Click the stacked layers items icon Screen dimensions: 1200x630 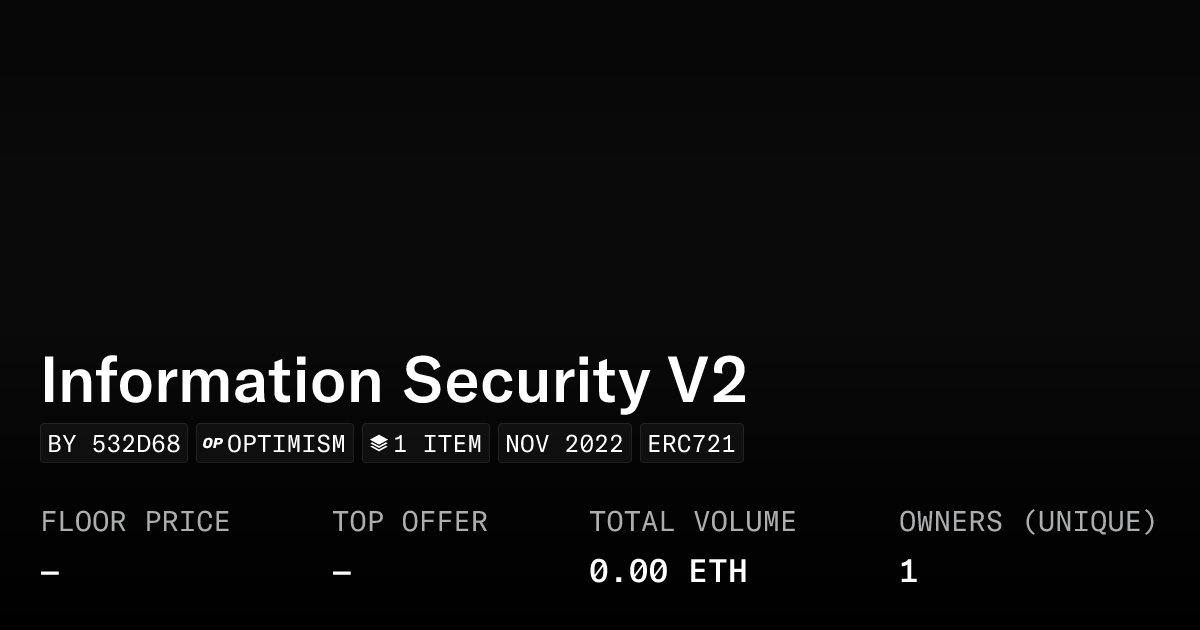tap(378, 443)
